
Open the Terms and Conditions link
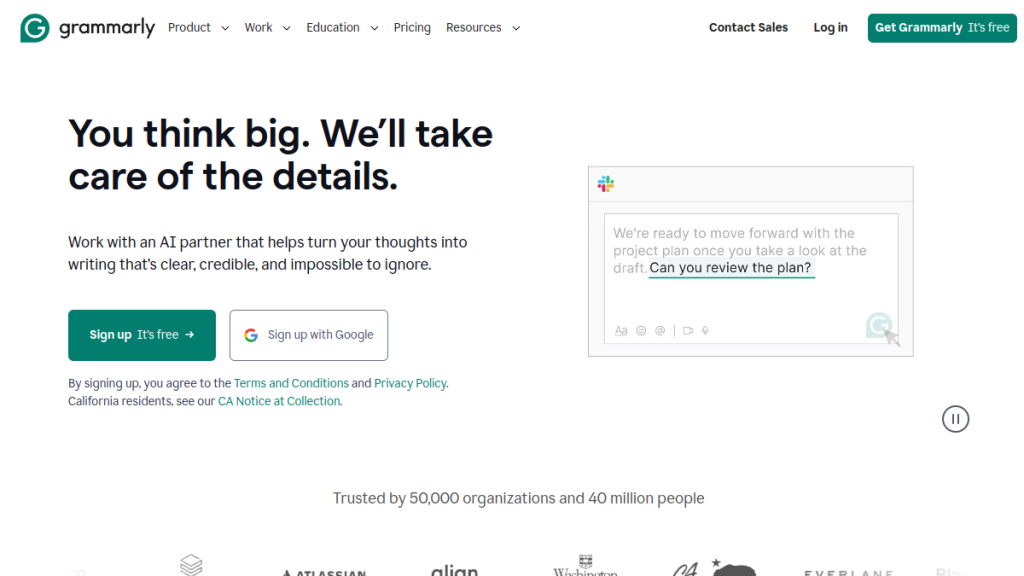tap(291, 383)
